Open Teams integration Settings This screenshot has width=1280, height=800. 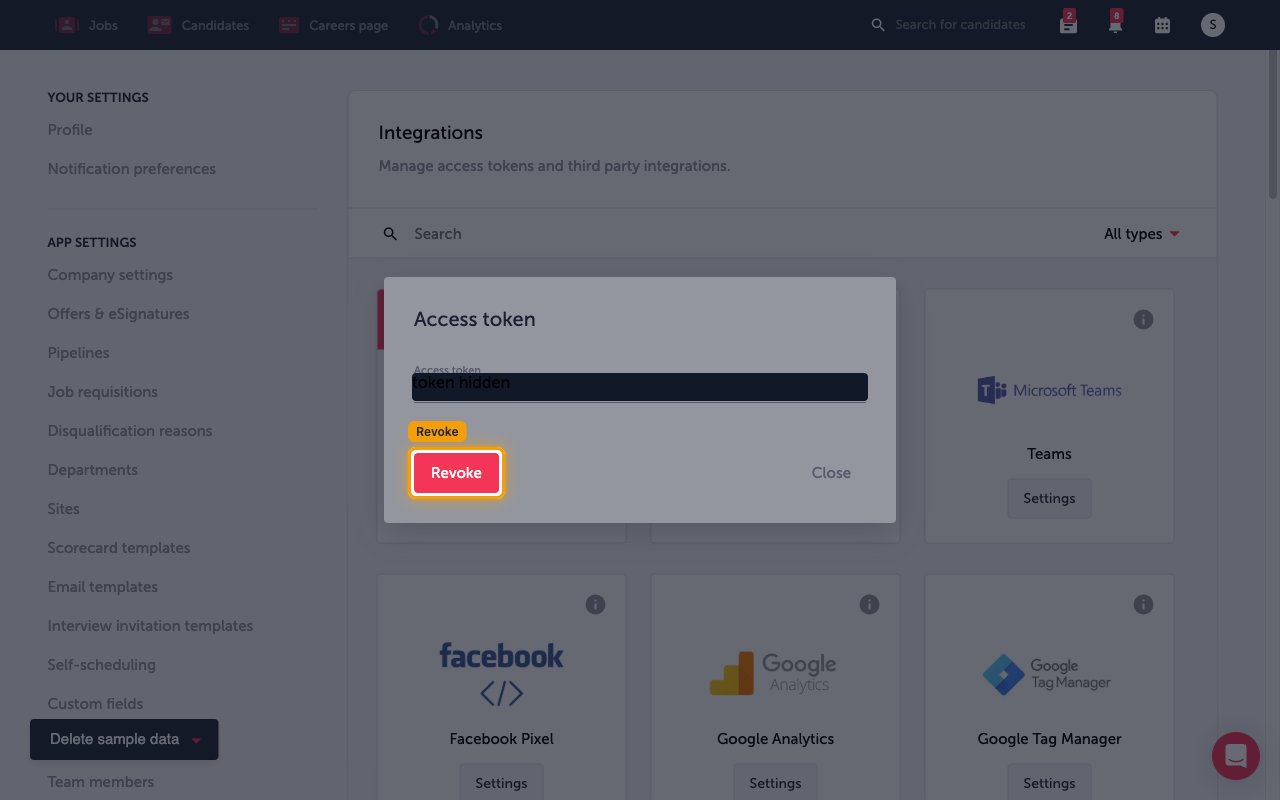(x=1049, y=498)
